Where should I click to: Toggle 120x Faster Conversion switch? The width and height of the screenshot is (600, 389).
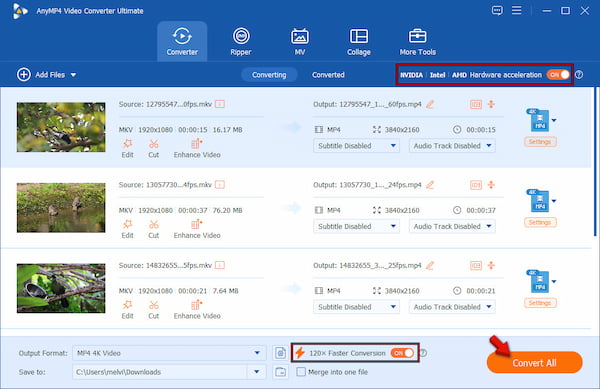402,353
